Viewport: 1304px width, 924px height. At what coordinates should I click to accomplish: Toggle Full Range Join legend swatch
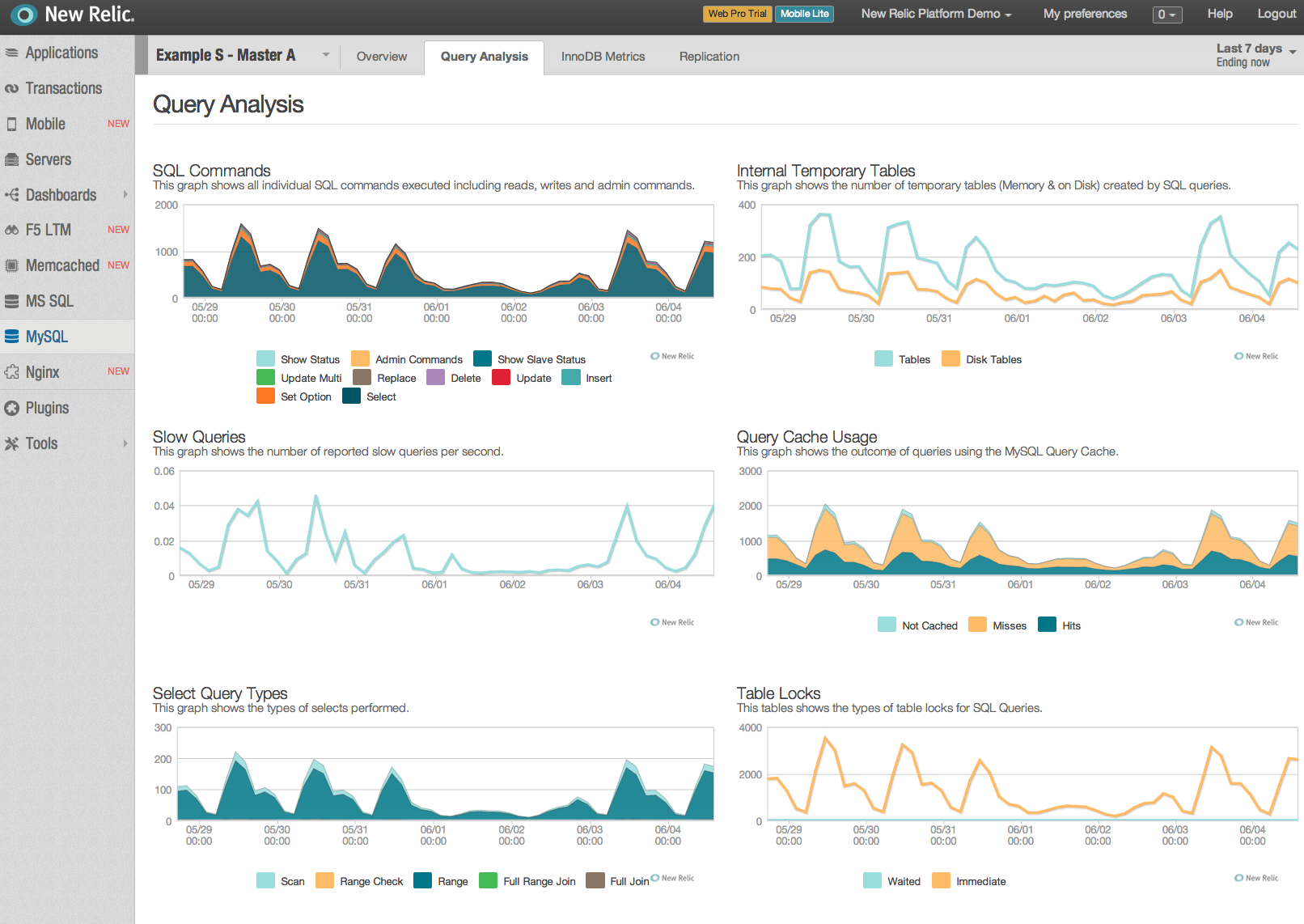click(488, 880)
